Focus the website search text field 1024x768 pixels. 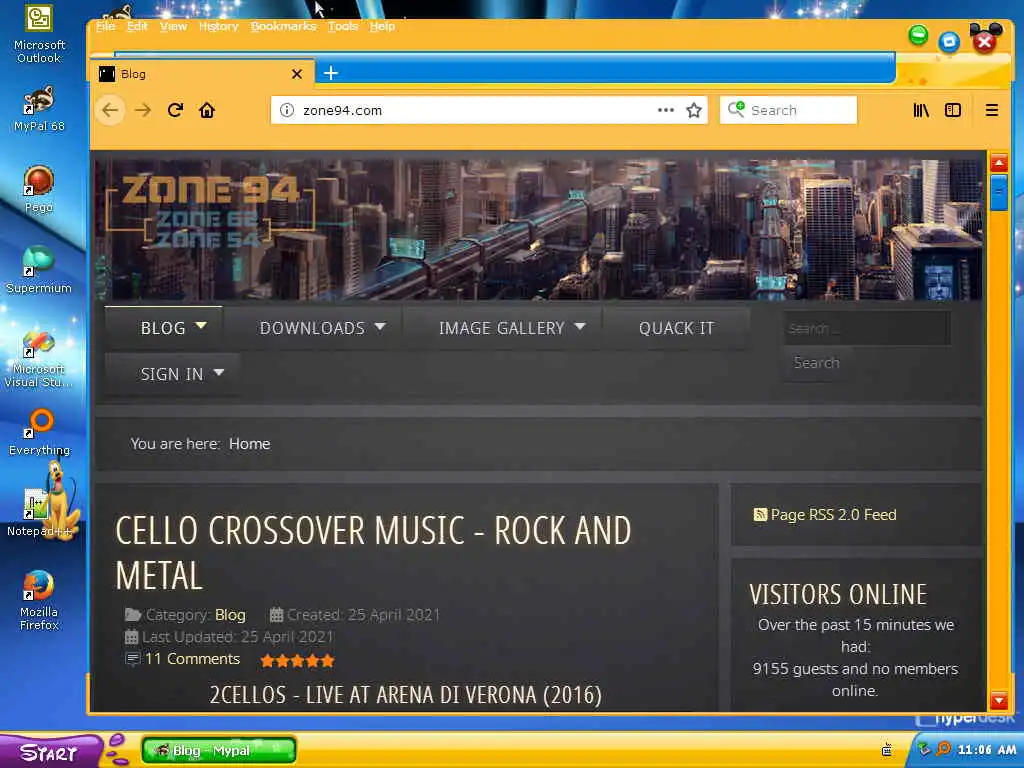click(867, 328)
